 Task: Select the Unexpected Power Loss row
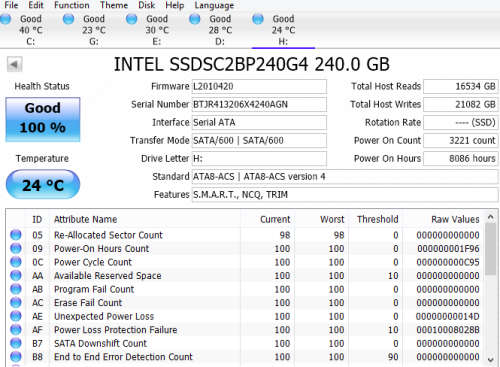[x=245, y=316]
